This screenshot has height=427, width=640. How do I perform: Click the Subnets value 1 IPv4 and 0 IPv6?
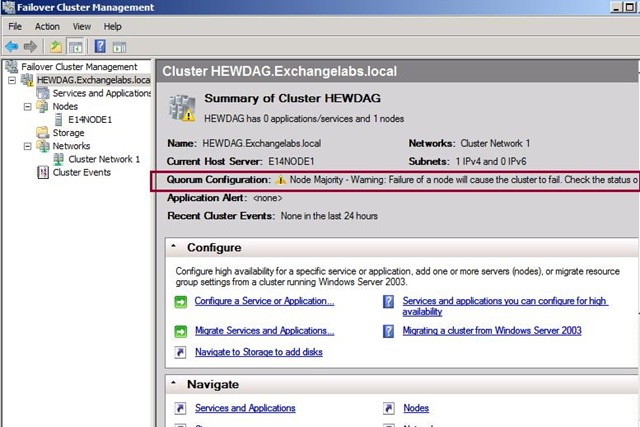coord(491,162)
